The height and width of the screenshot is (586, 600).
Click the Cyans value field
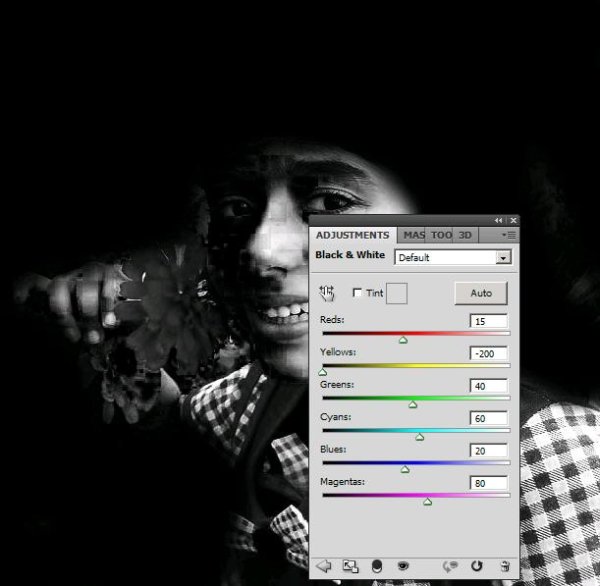click(x=489, y=418)
